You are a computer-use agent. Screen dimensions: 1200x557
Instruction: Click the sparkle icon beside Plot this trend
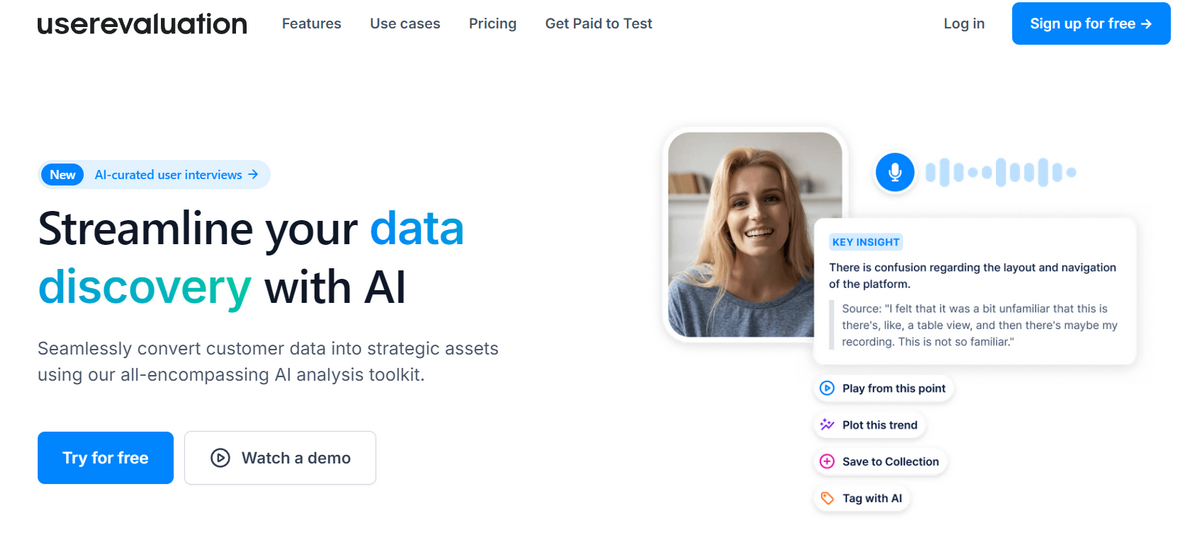coord(827,425)
